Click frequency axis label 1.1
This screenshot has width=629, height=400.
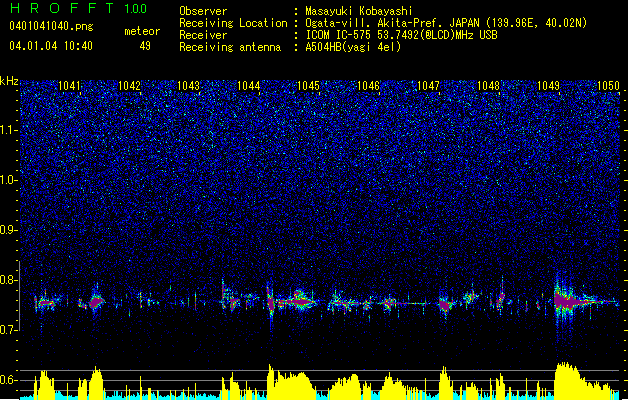[x=9, y=130]
